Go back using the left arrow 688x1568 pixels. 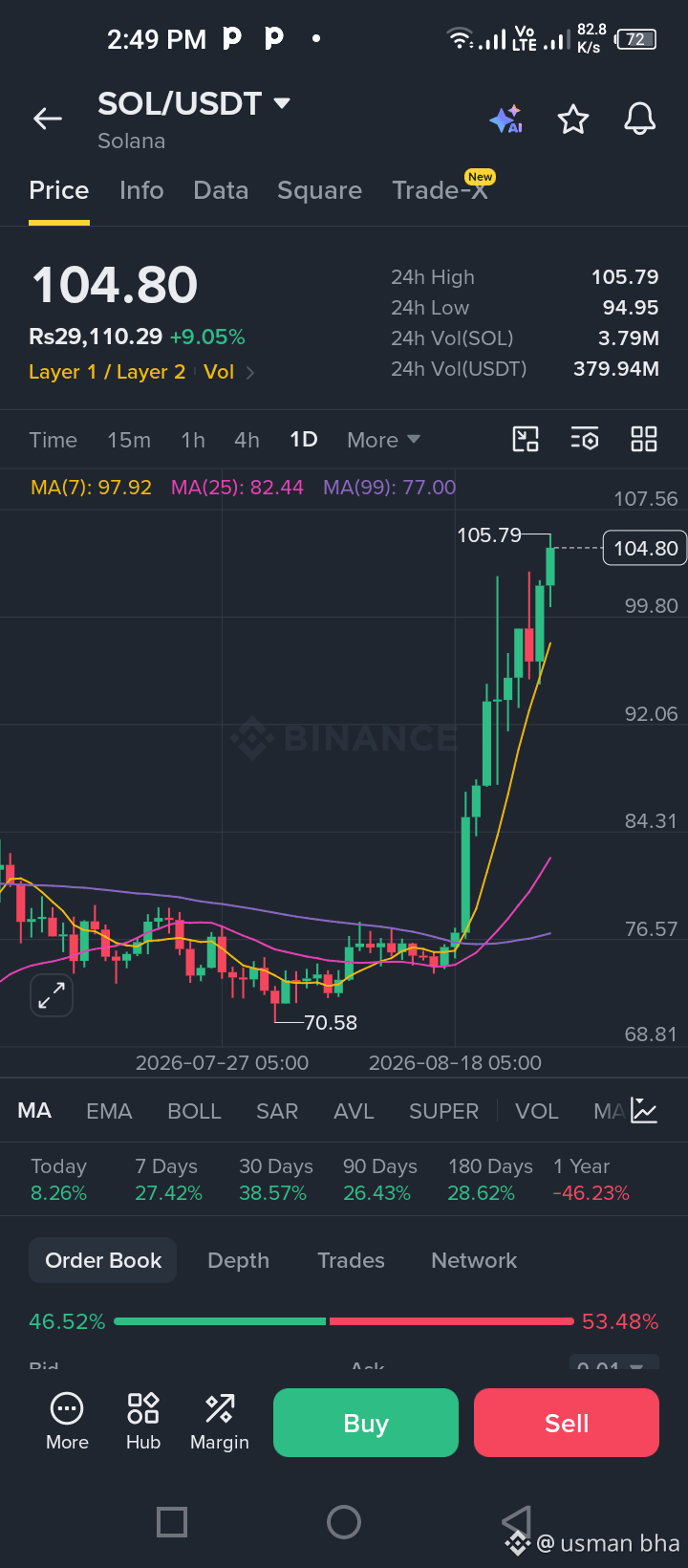pos(48,119)
